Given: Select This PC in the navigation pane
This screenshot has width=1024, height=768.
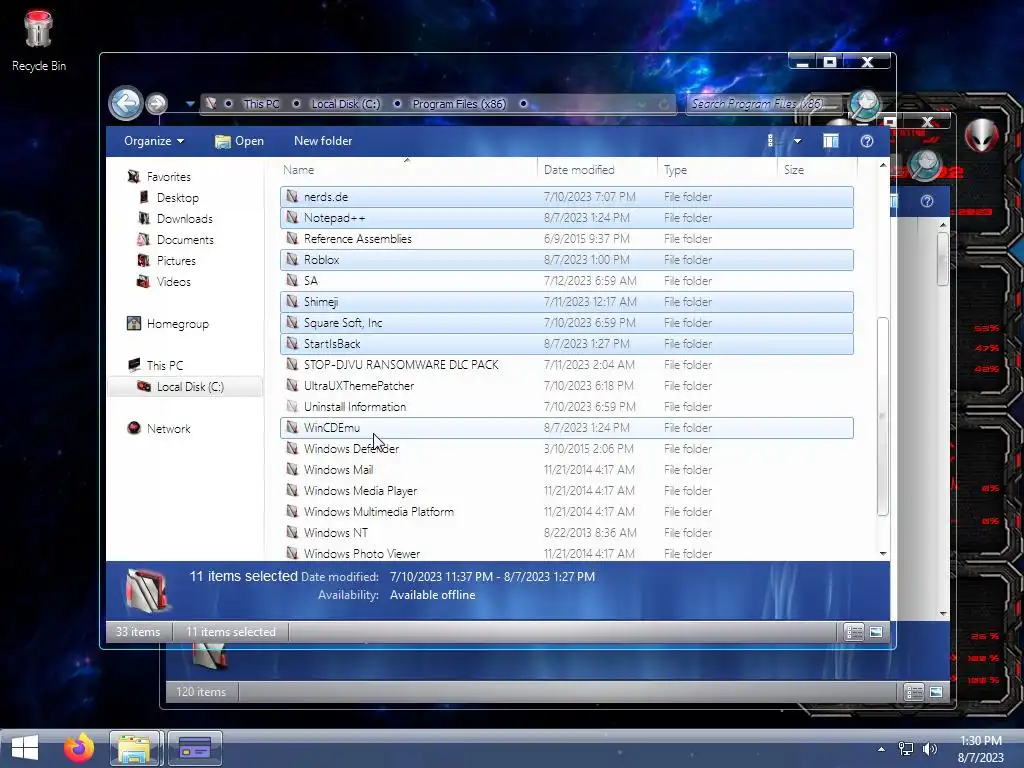Looking at the screenshot, I should pos(164,366).
